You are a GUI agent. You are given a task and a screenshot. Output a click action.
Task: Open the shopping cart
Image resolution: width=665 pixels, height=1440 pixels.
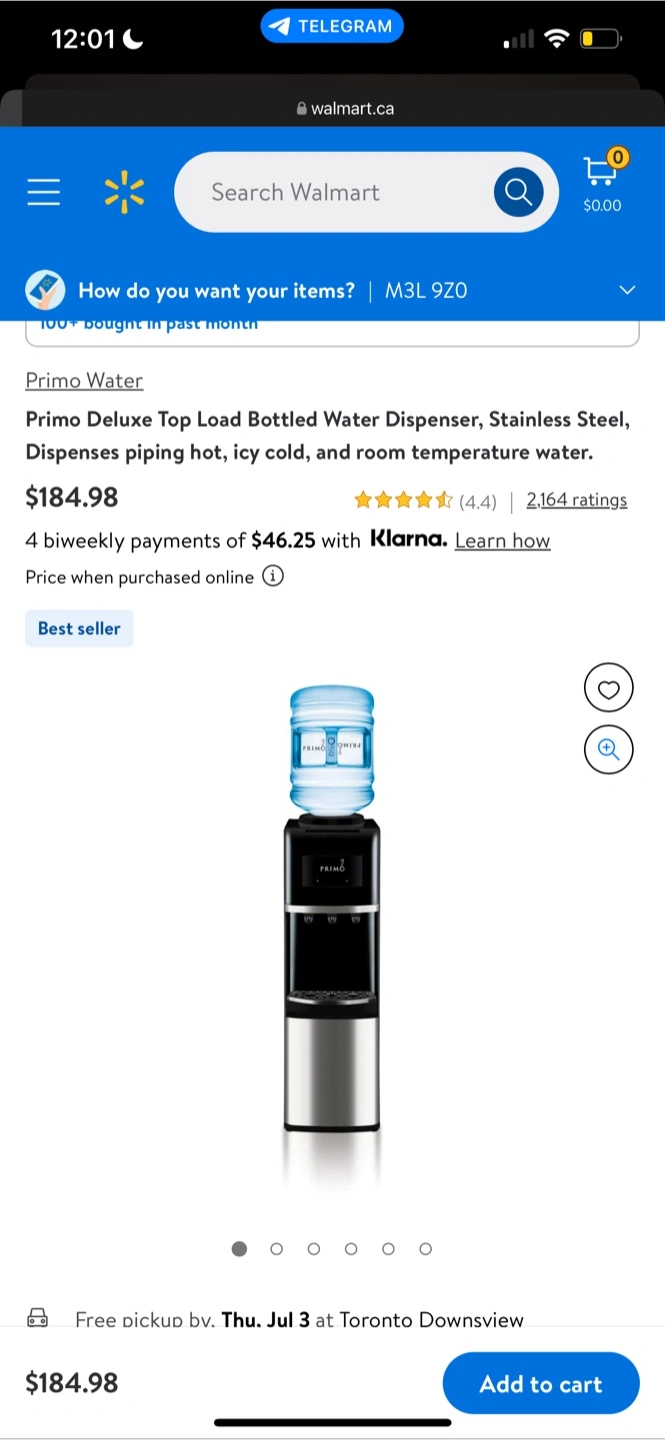[602, 181]
